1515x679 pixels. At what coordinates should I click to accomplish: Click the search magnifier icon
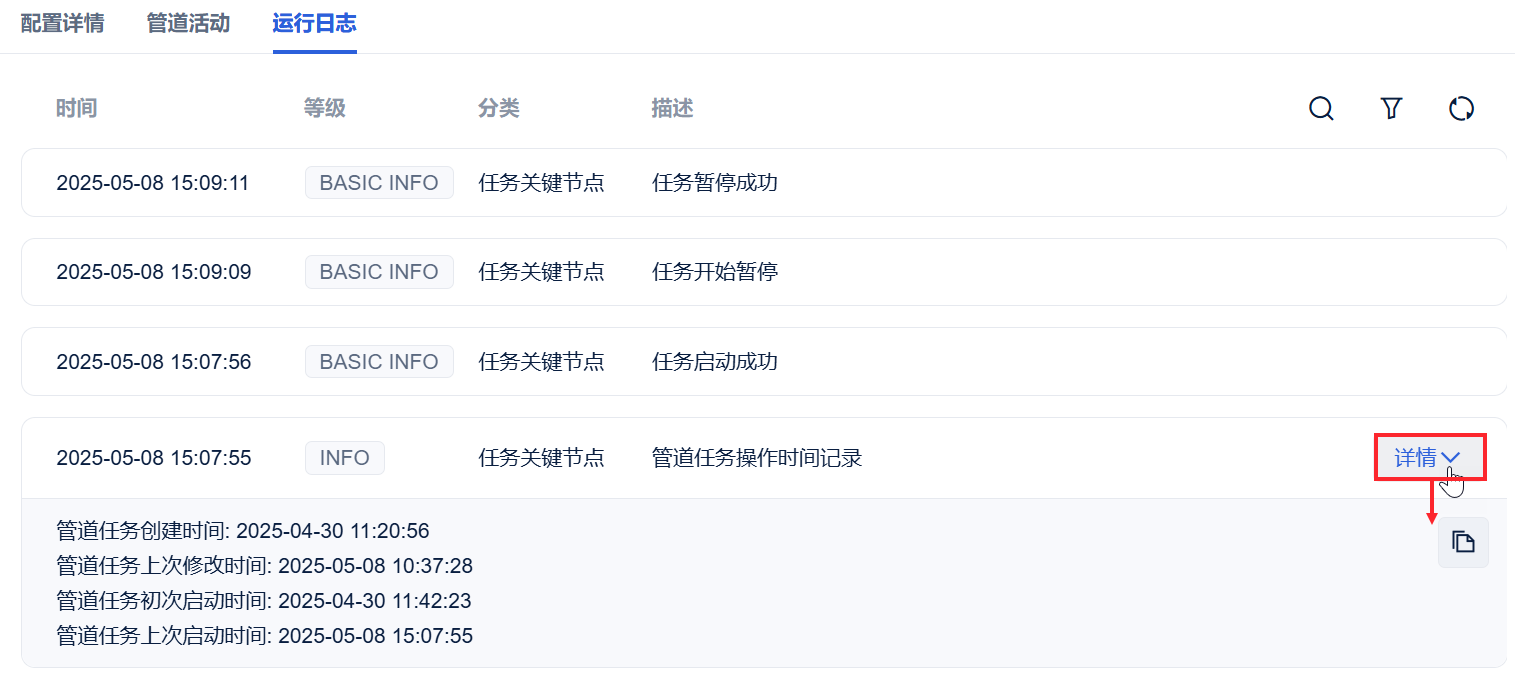(x=1321, y=108)
